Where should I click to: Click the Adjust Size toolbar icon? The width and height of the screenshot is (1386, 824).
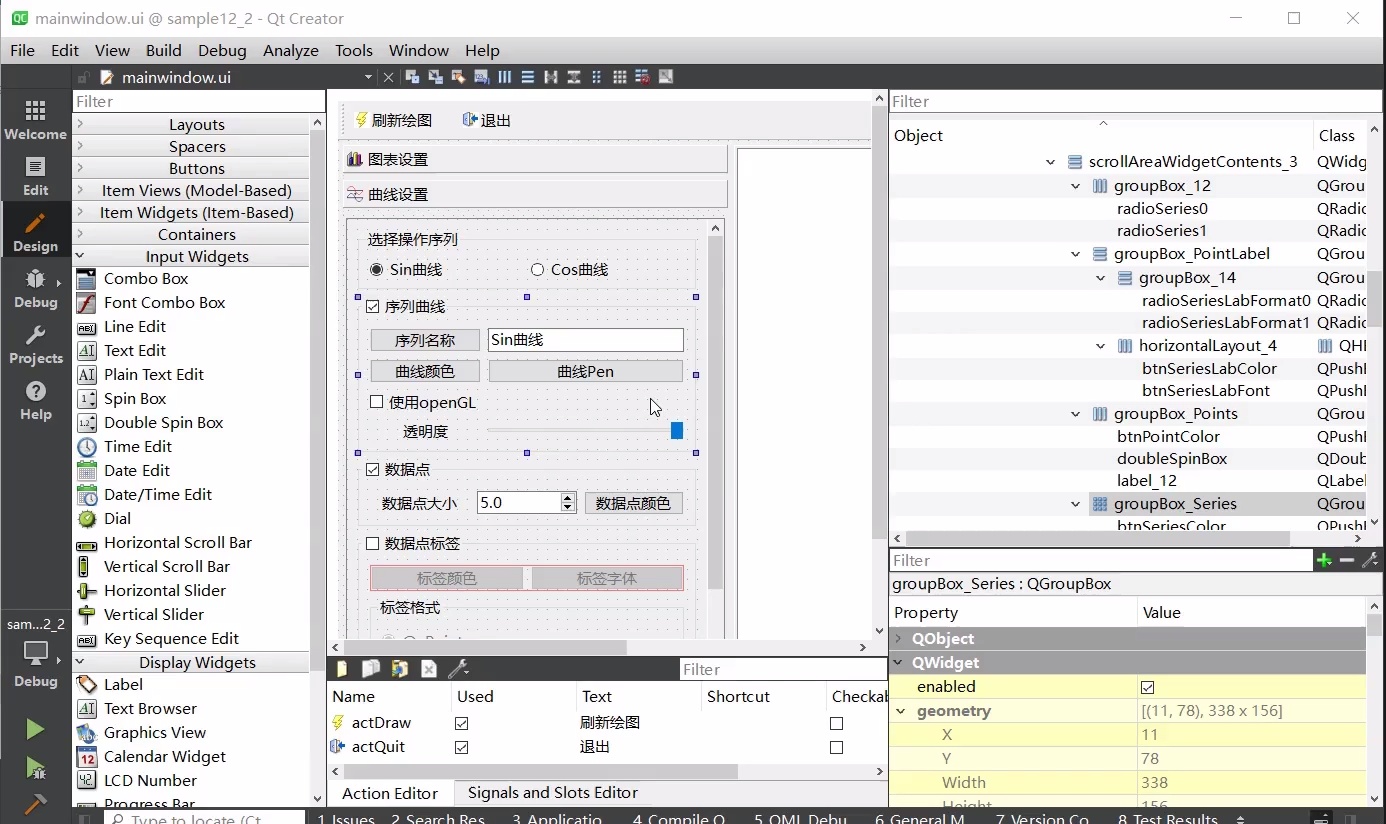coord(666,77)
